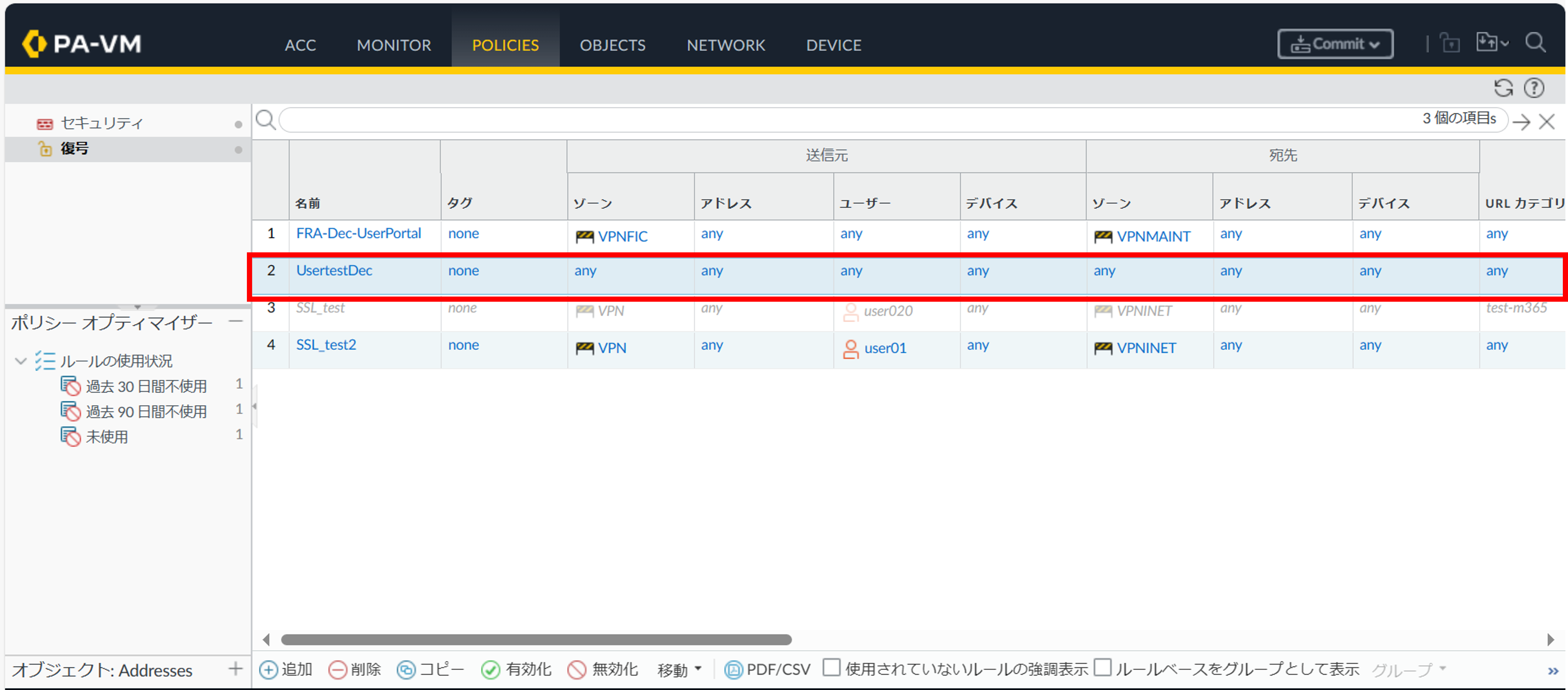Export rules with the PDF/CSV icon
The image size is (1568, 690).
pos(733,669)
